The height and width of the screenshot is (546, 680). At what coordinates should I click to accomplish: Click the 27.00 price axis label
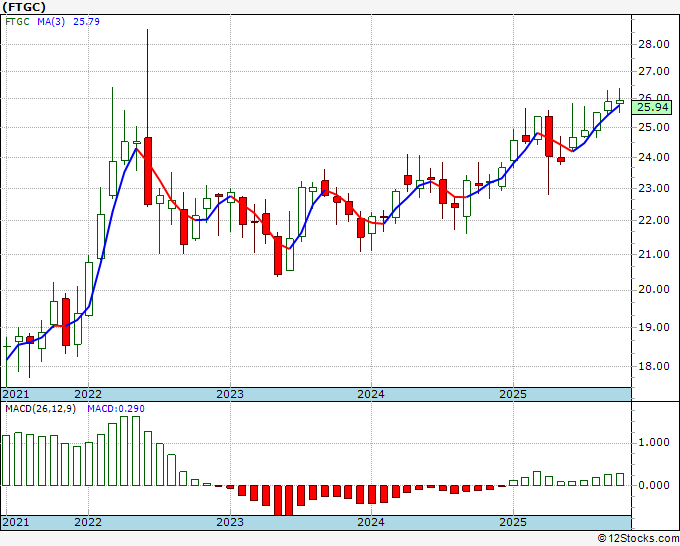coord(654,71)
